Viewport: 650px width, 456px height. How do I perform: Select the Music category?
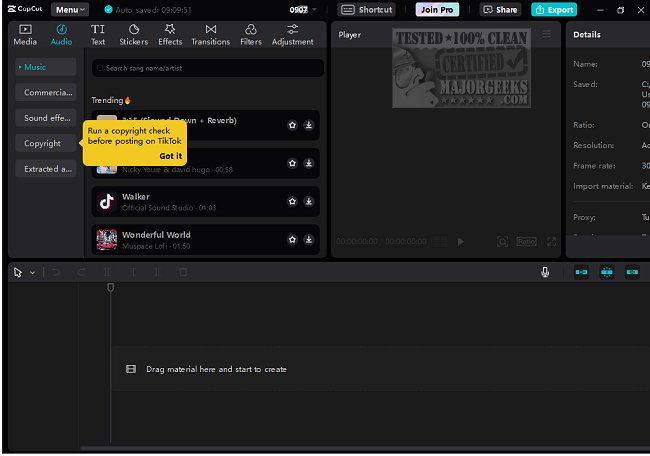click(x=46, y=67)
